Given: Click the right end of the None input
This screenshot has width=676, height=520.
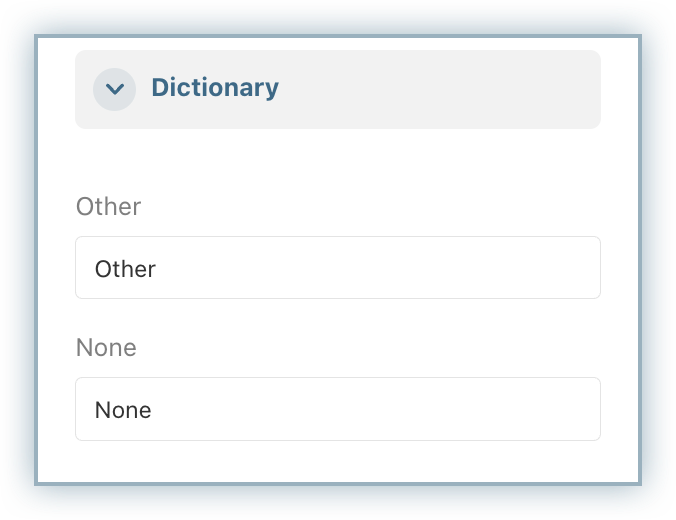Looking at the screenshot, I should coord(580,409).
